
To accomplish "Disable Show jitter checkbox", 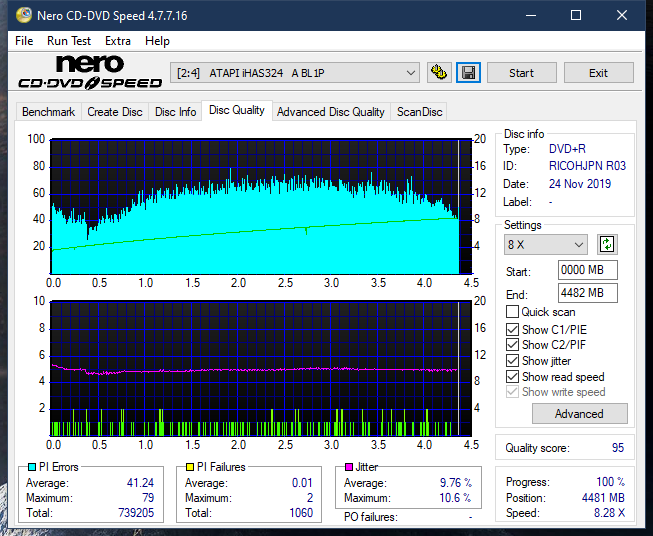I will pyautogui.click(x=512, y=361).
